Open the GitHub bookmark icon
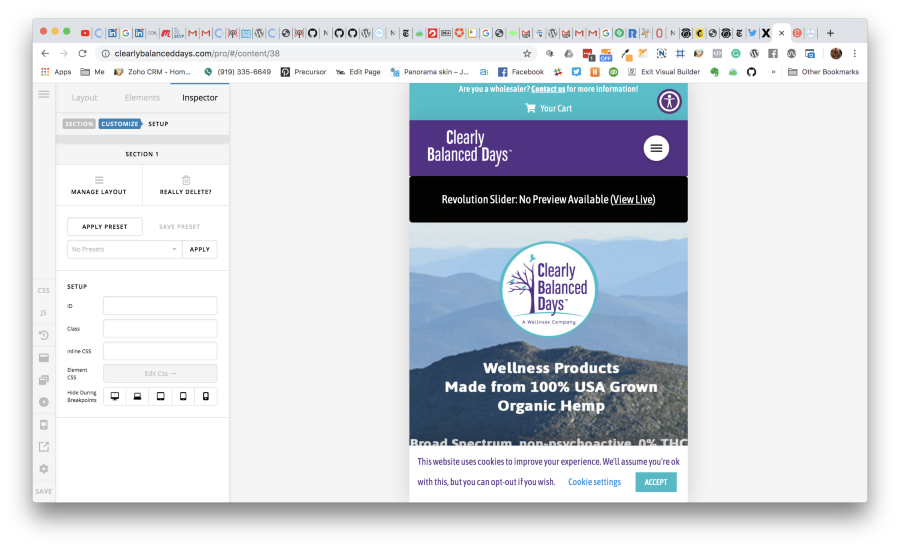This screenshot has width=900, height=549. coord(751,72)
